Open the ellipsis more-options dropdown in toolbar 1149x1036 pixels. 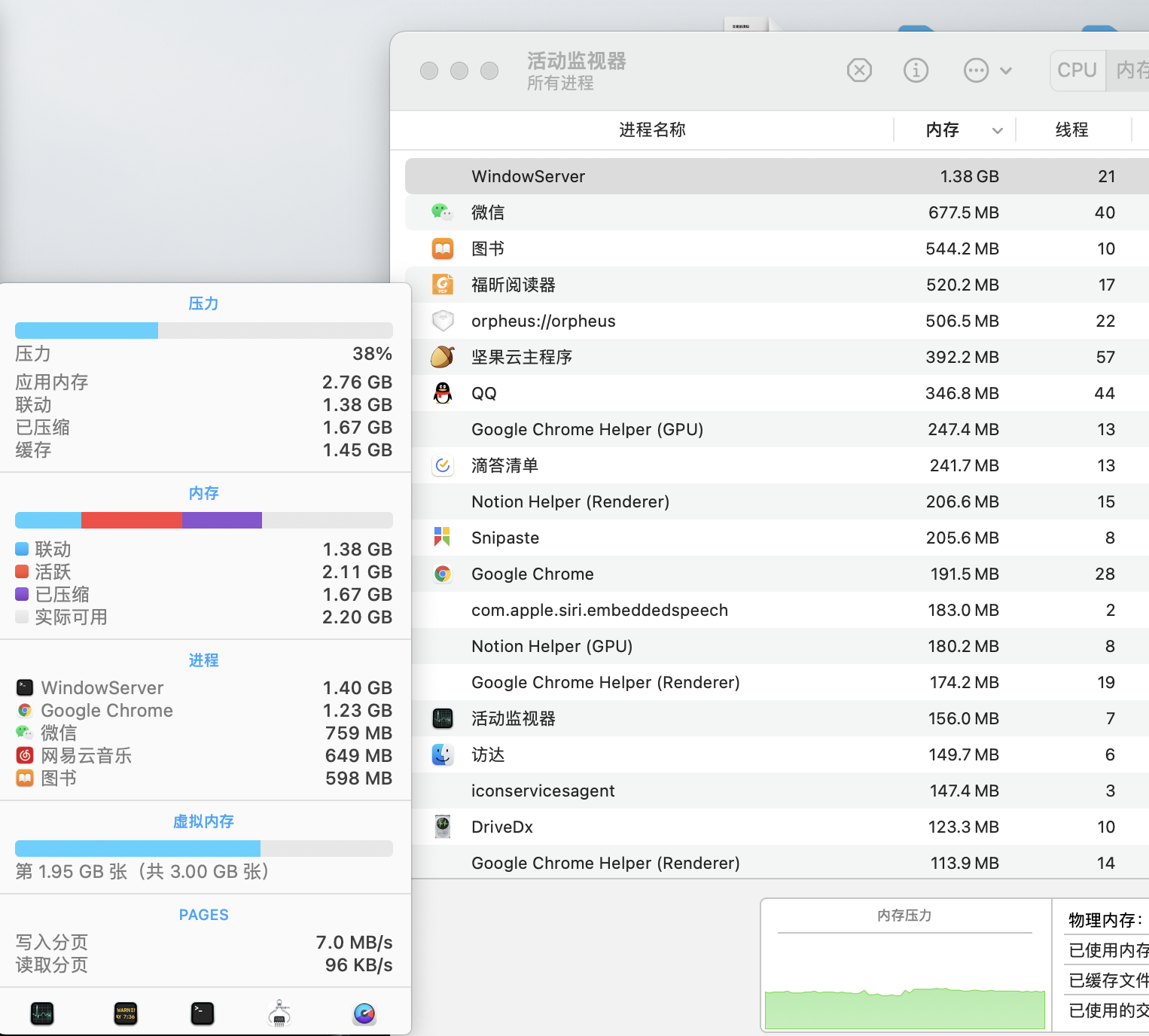(x=987, y=71)
